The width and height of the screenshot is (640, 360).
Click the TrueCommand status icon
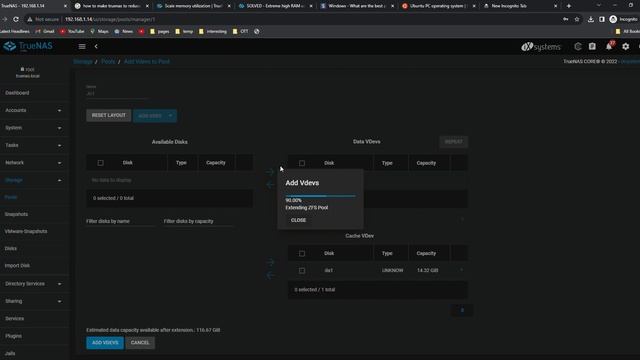(x=578, y=47)
